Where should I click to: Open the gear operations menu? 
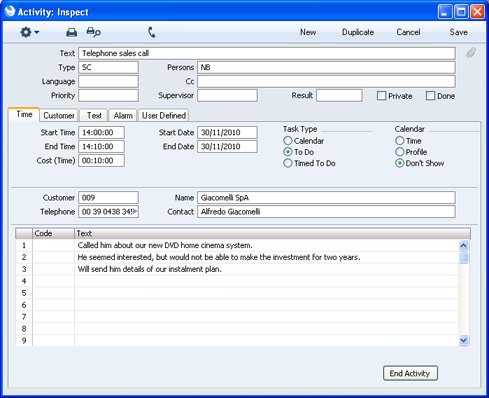(x=29, y=32)
